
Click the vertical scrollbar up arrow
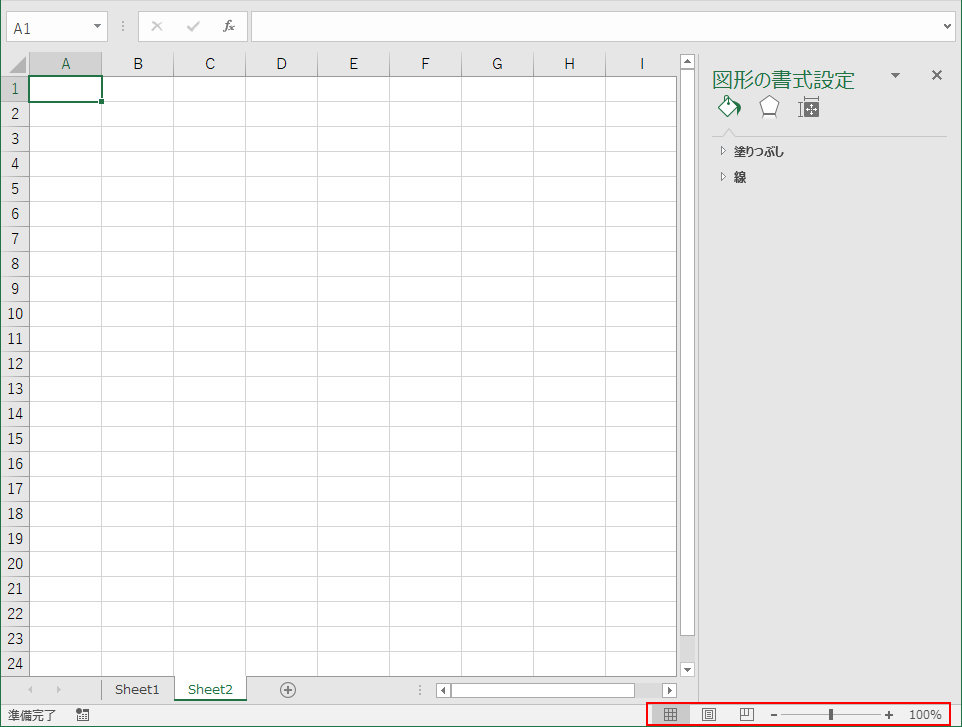[x=687, y=61]
